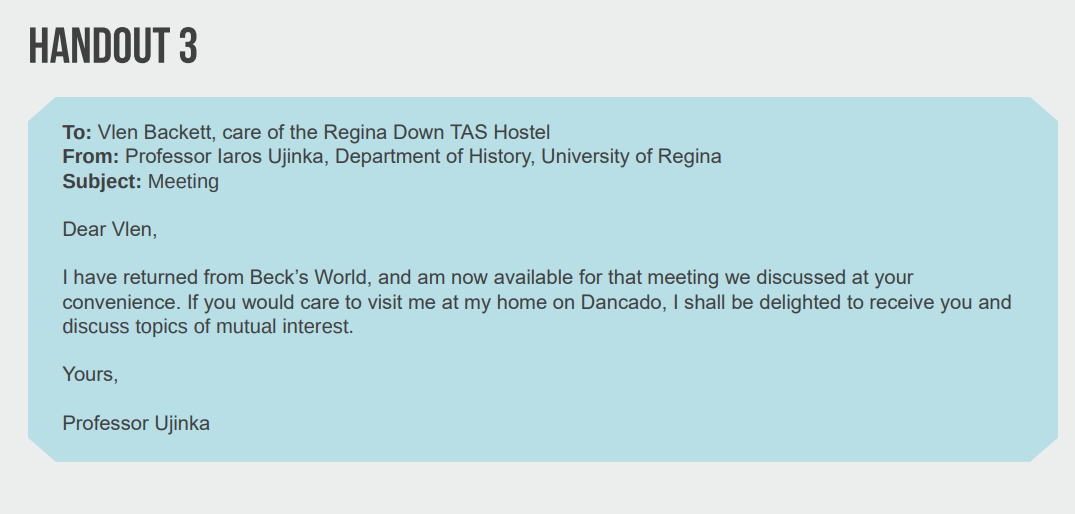This screenshot has width=1075, height=514.
Task: Click the bold From: label
Action: pos(90,156)
